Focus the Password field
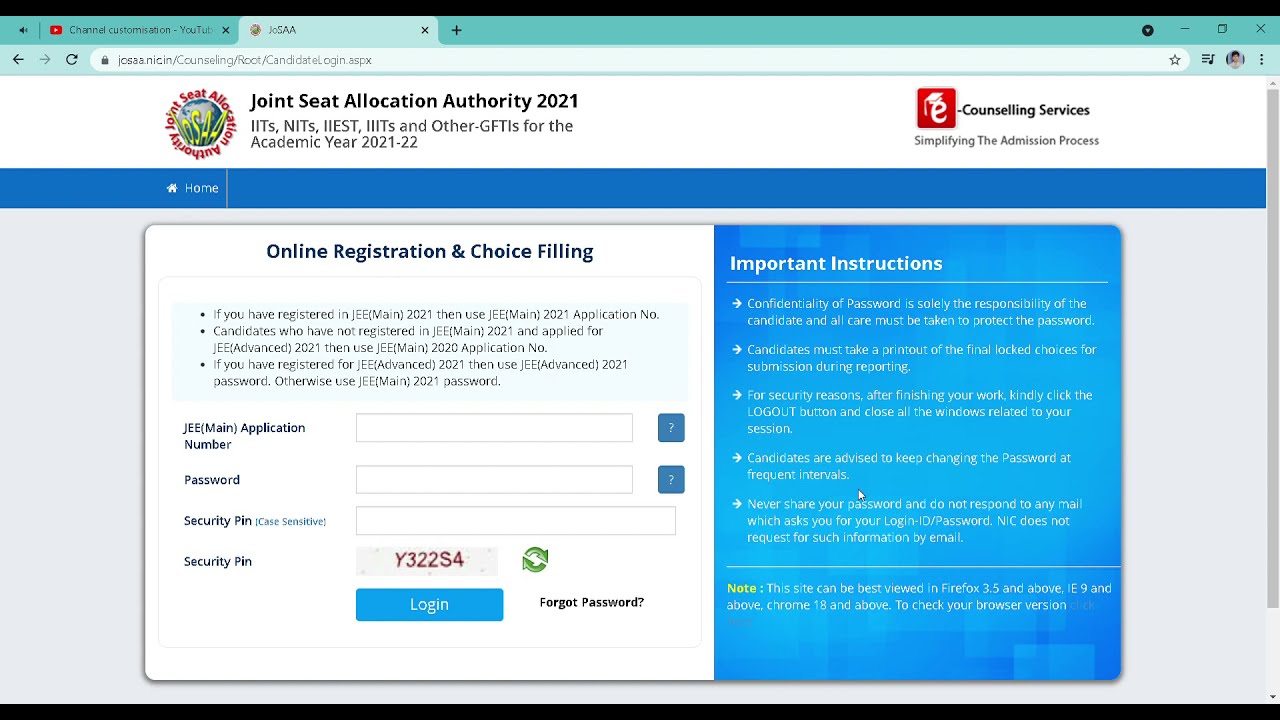The height and width of the screenshot is (720, 1280). tap(494, 480)
